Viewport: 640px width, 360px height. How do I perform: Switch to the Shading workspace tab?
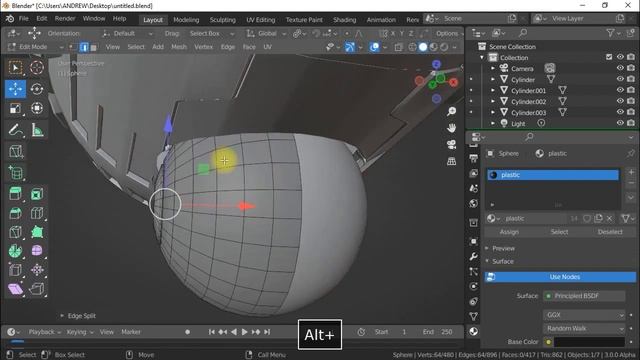coord(344,20)
